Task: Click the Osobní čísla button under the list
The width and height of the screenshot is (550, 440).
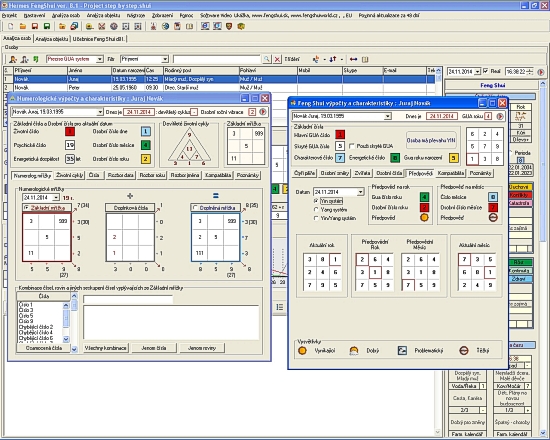Action: click(x=43, y=348)
